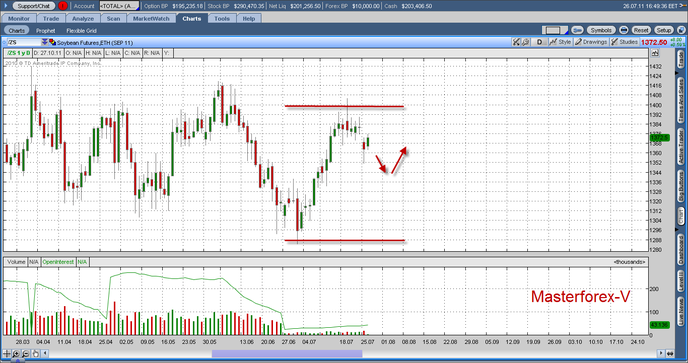The height and width of the screenshot is (363, 688).
Task: Click the green 43.136 volume bubble
Action: pos(659,325)
